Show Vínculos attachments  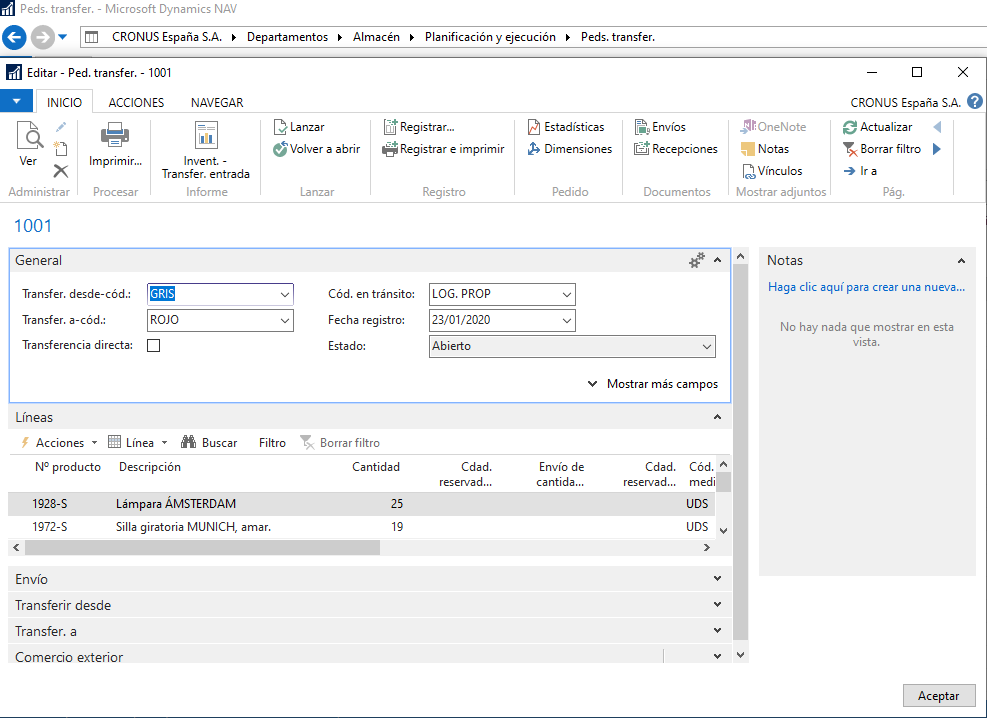click(x=772, y=171)
